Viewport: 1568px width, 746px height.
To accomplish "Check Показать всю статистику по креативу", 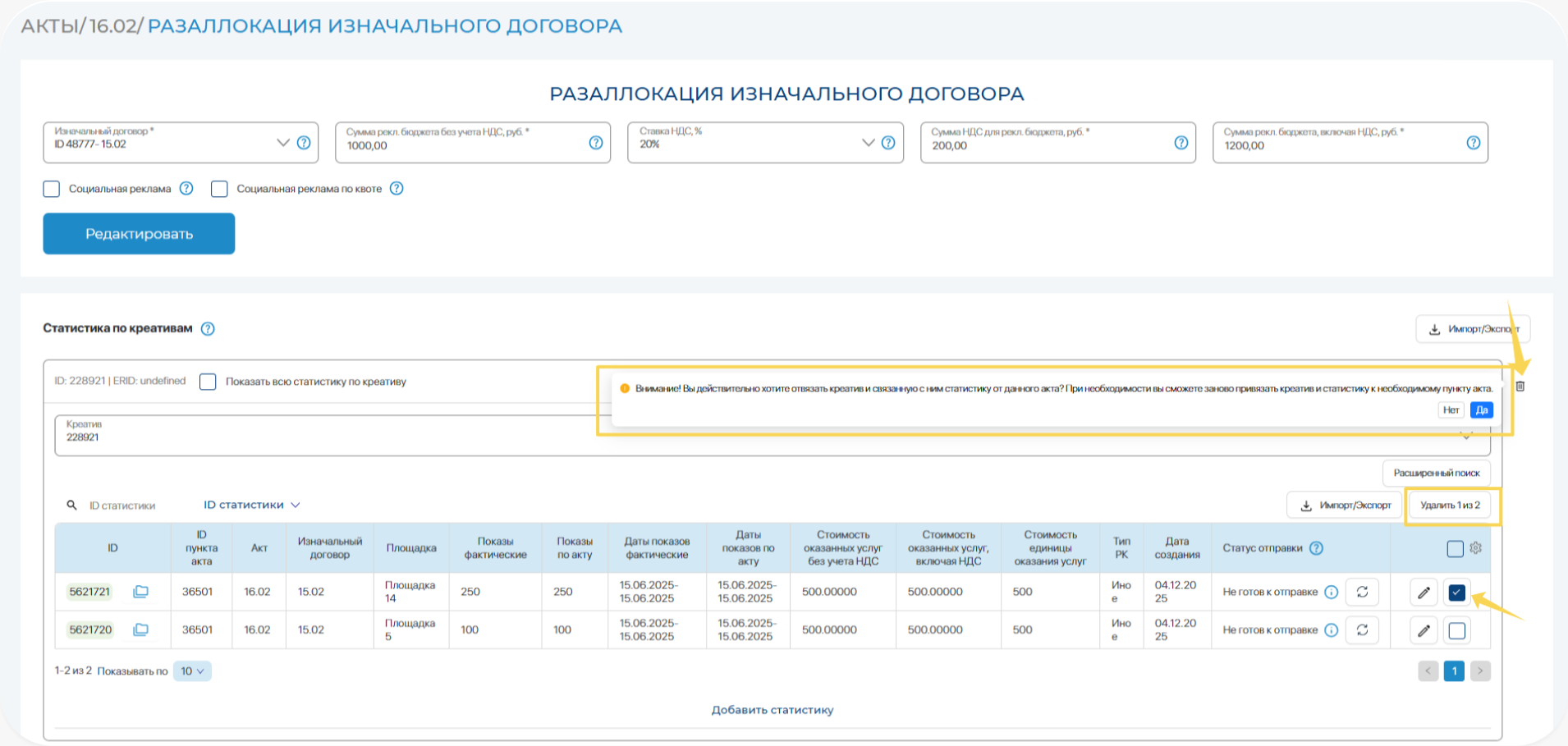I will (x=209, y=382).
